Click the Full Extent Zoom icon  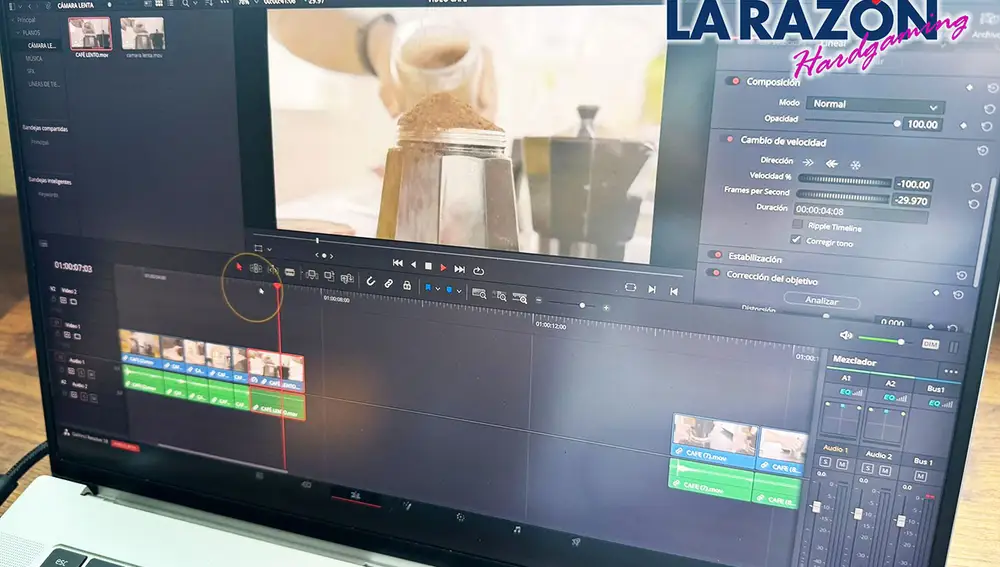point(479,293)
